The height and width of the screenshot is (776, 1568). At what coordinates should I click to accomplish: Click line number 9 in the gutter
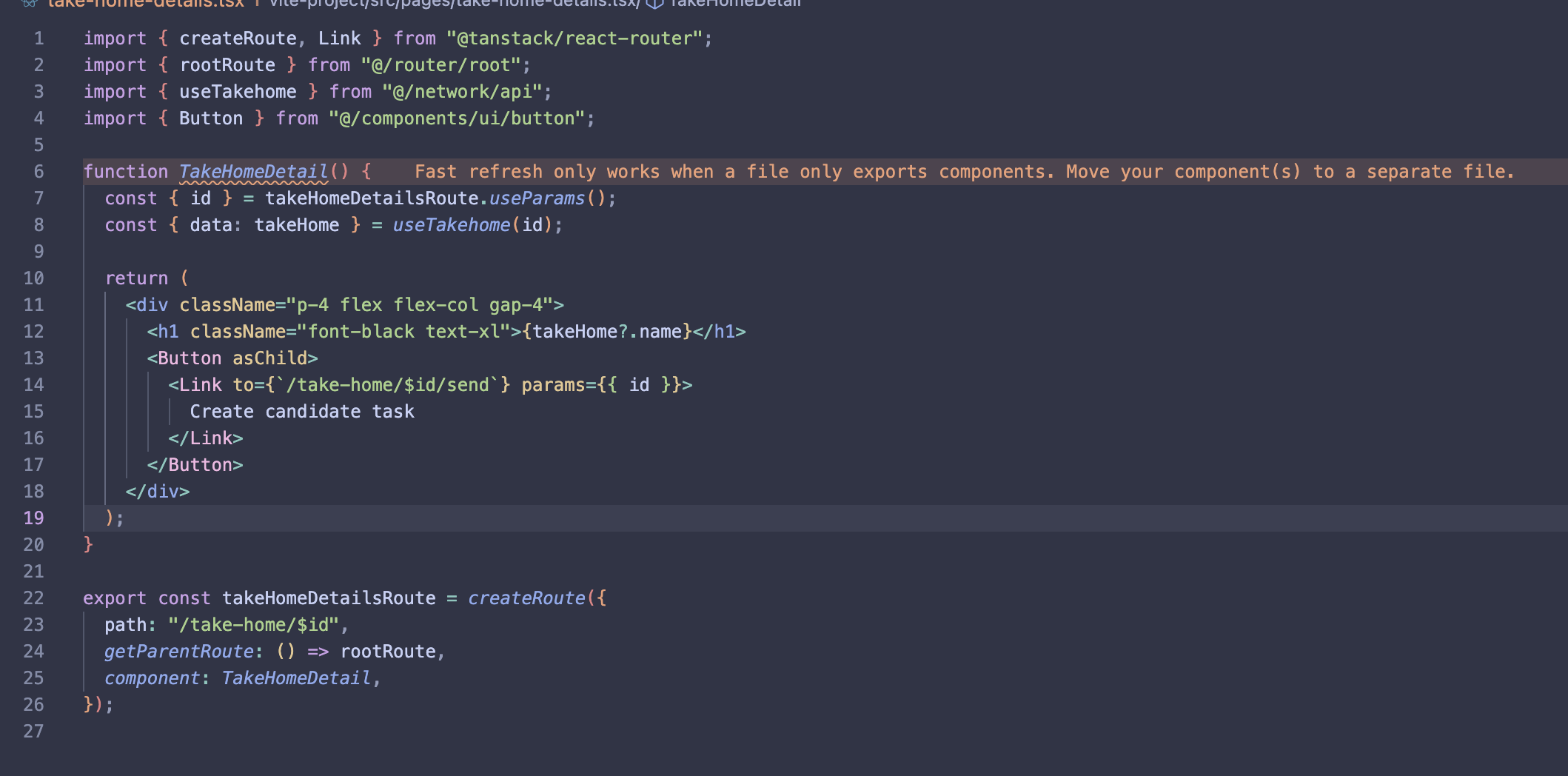point(39,252)
